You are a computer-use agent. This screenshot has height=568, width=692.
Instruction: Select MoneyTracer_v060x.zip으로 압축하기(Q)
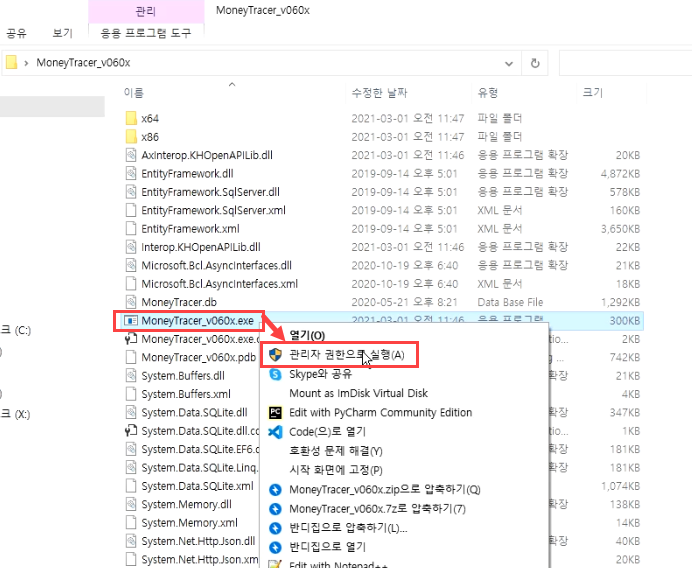tap(385, 489)
